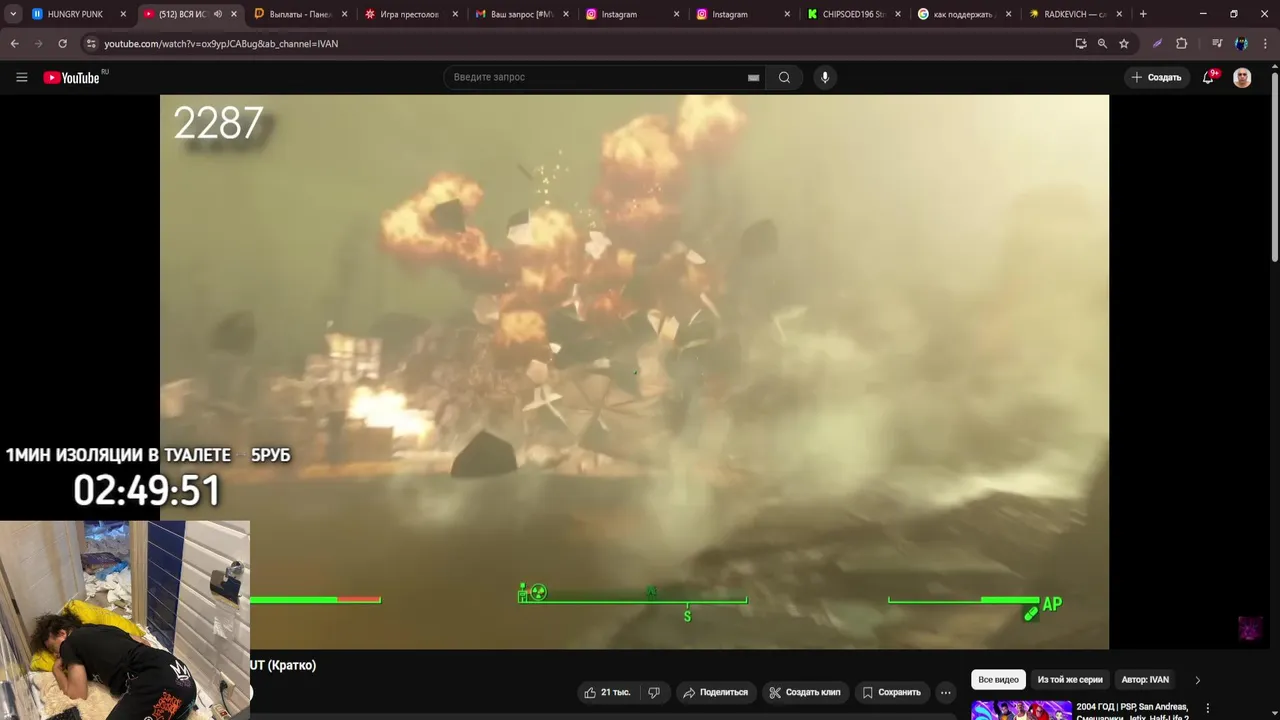This screenshot has height=720, width=1280.
Task: Select the Из той же серии chip
Action: tap(1070, 680)
